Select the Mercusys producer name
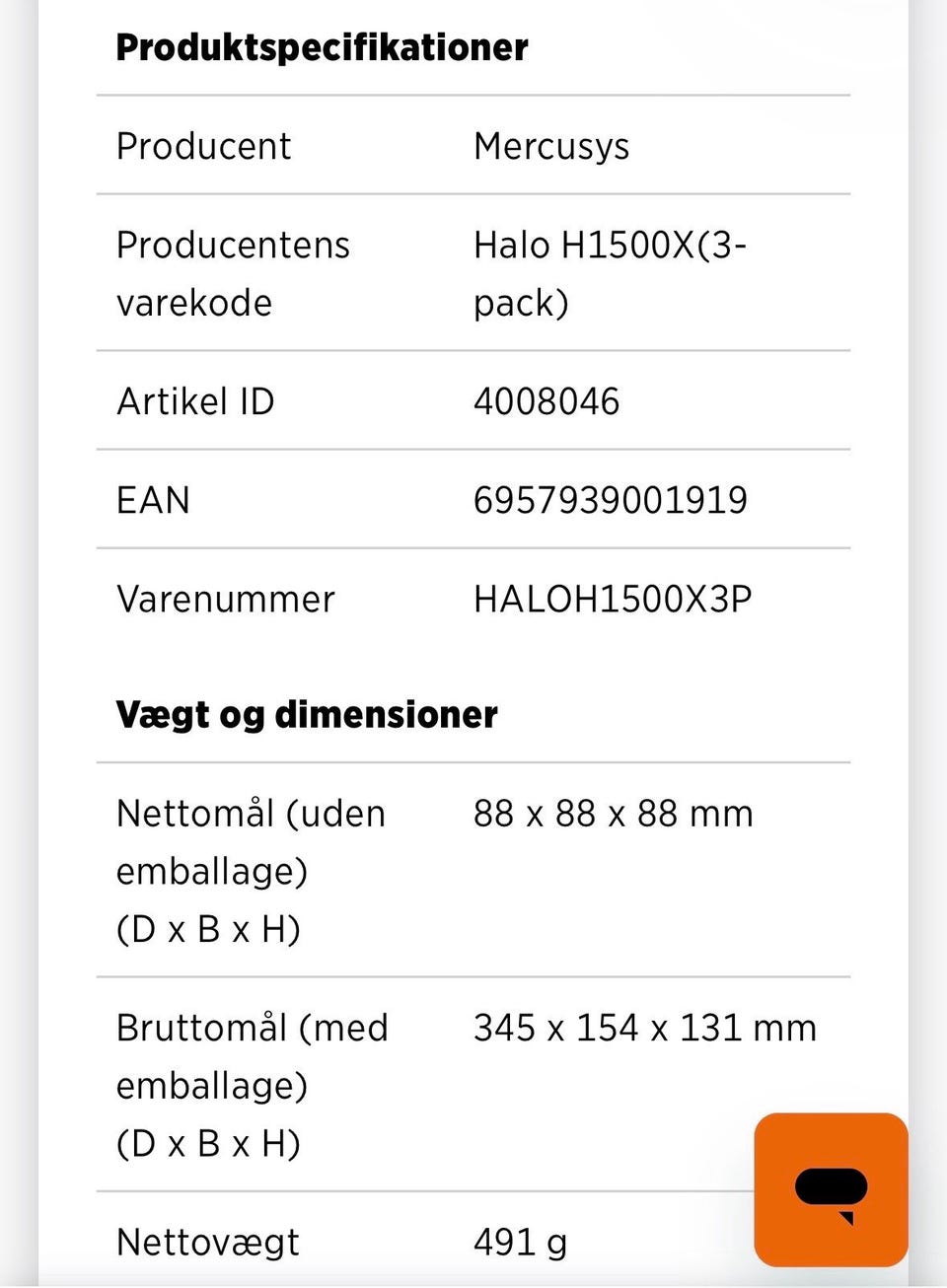Image resolution: width=947 pixels, height=1288 pixels. 551,146
